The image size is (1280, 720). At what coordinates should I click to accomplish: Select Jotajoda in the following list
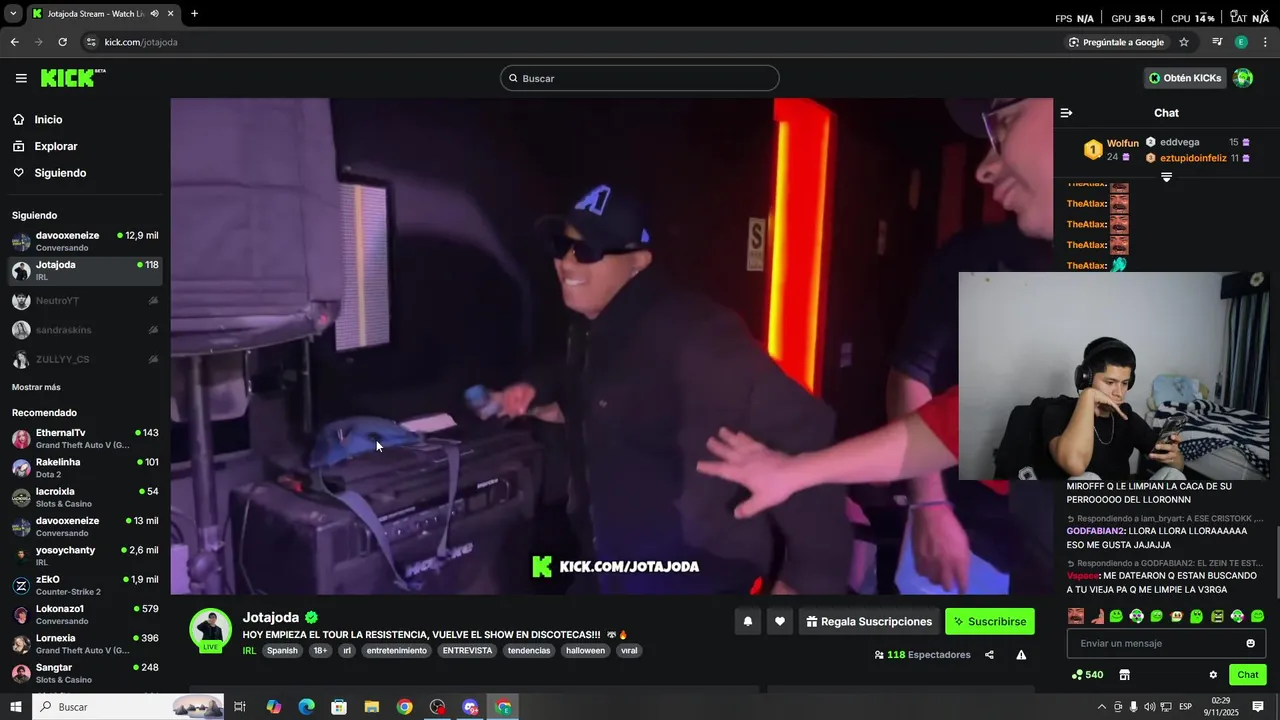85,270
